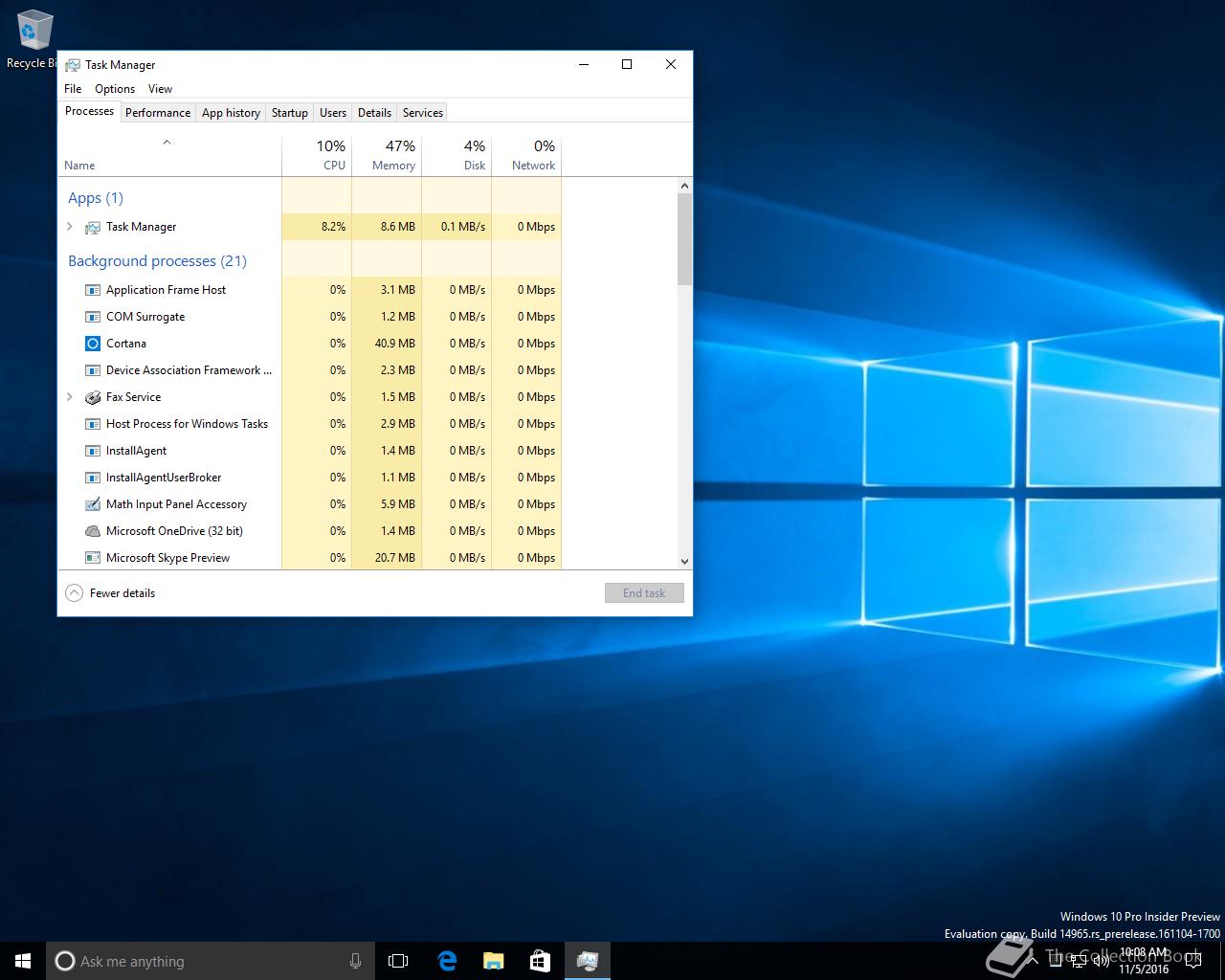The image size is (1225, 980).
Task: Click the Math Input Panel Accessory icon
Action: point(93,504)
